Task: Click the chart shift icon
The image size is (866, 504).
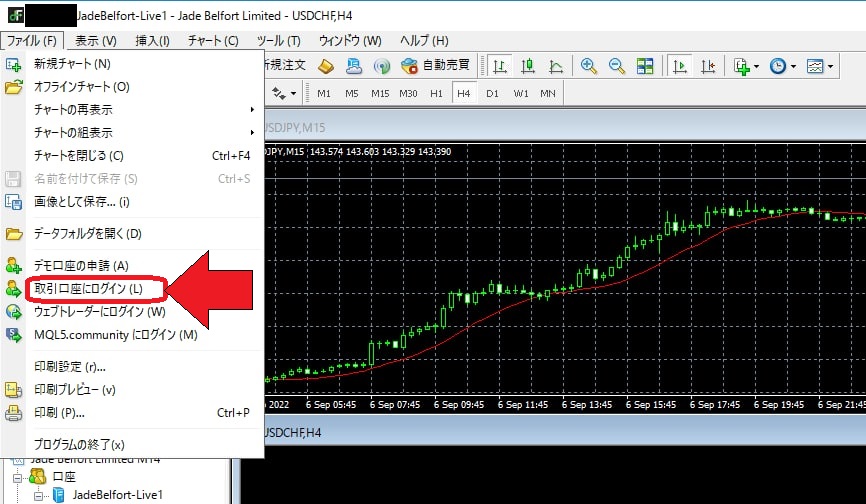Action: pos(708,66)
